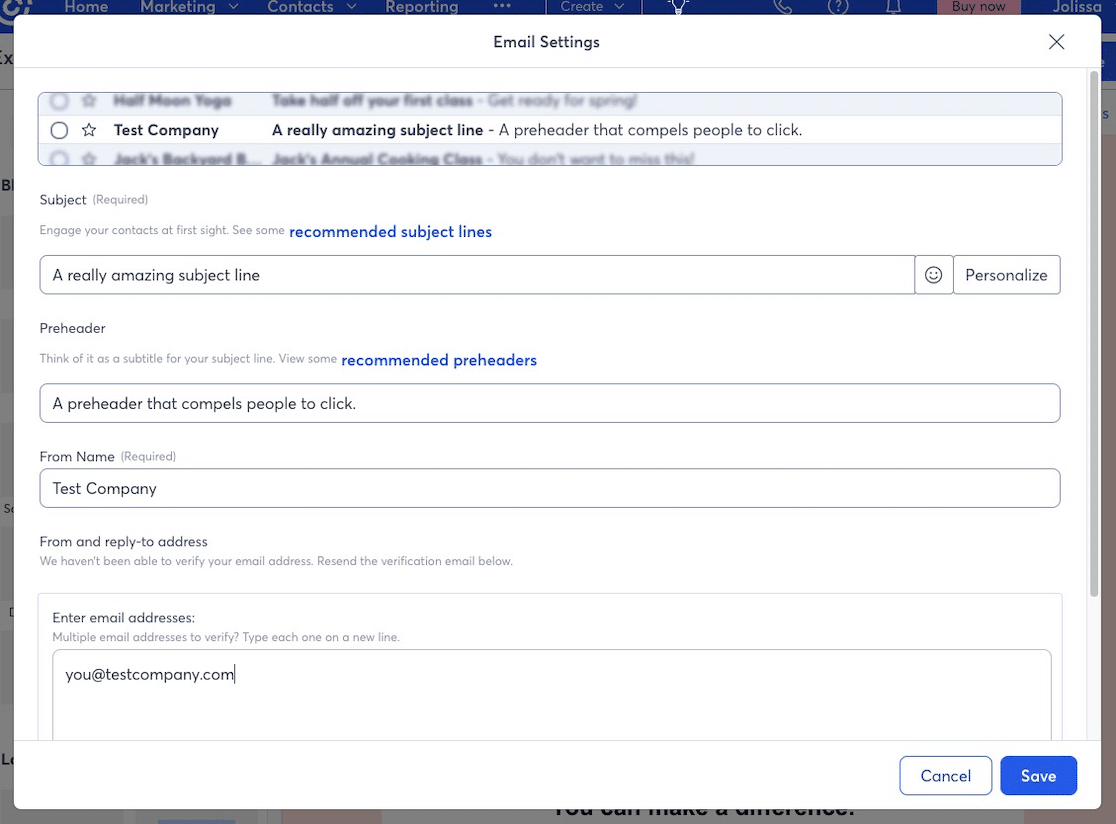
Task: View recommended subject lines
Action: click(390, 231)
